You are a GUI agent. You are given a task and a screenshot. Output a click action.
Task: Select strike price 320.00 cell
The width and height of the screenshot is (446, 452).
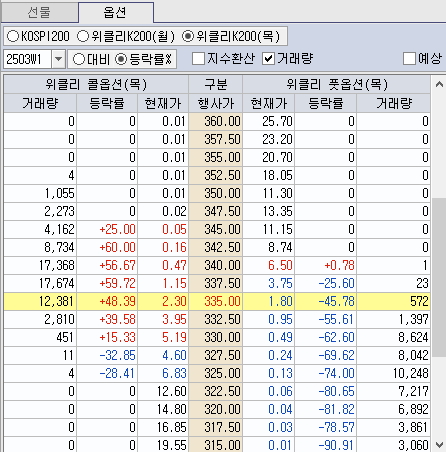pos(216,409)
